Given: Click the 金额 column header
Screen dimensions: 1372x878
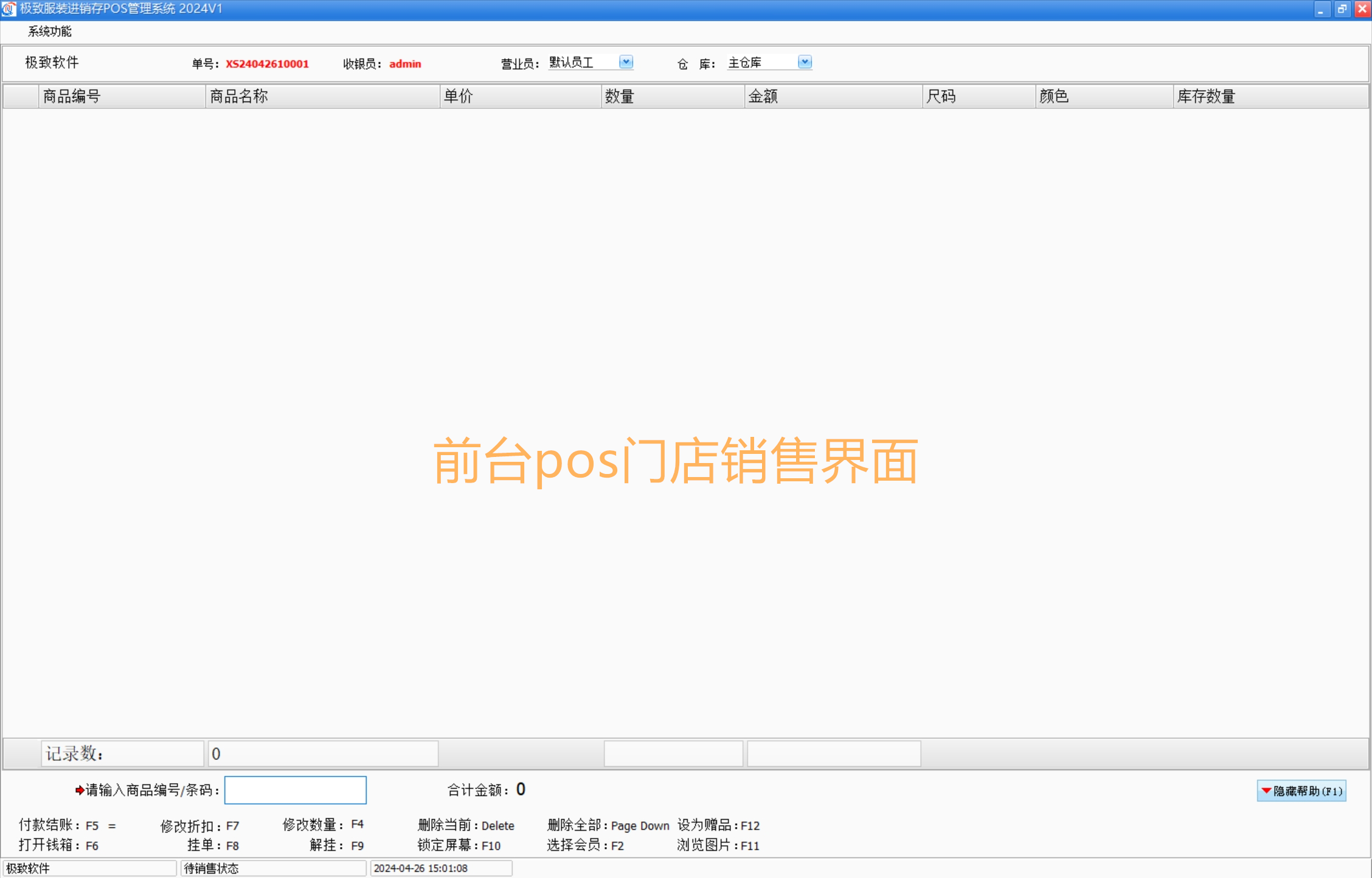Looking at the screenshot, I should coord(833,96).
